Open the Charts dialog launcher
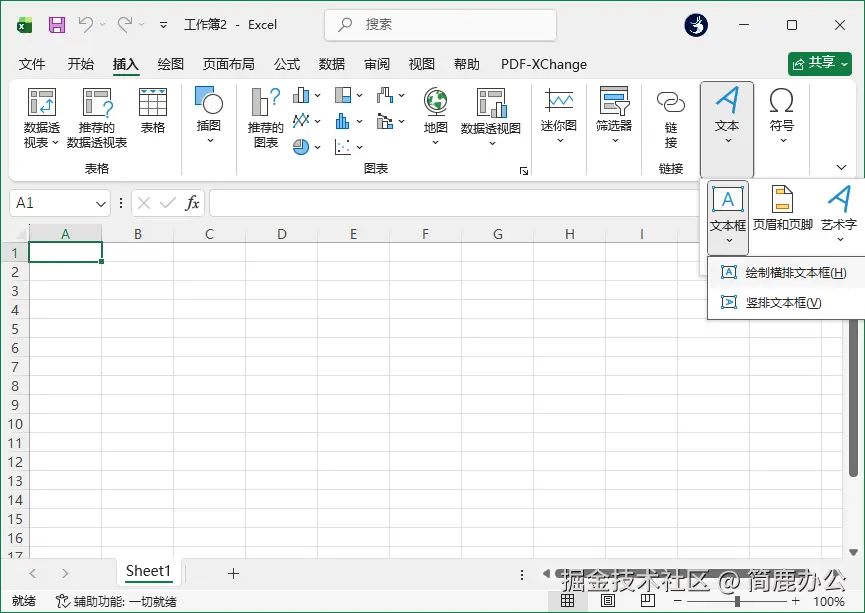 click(524, 171)
